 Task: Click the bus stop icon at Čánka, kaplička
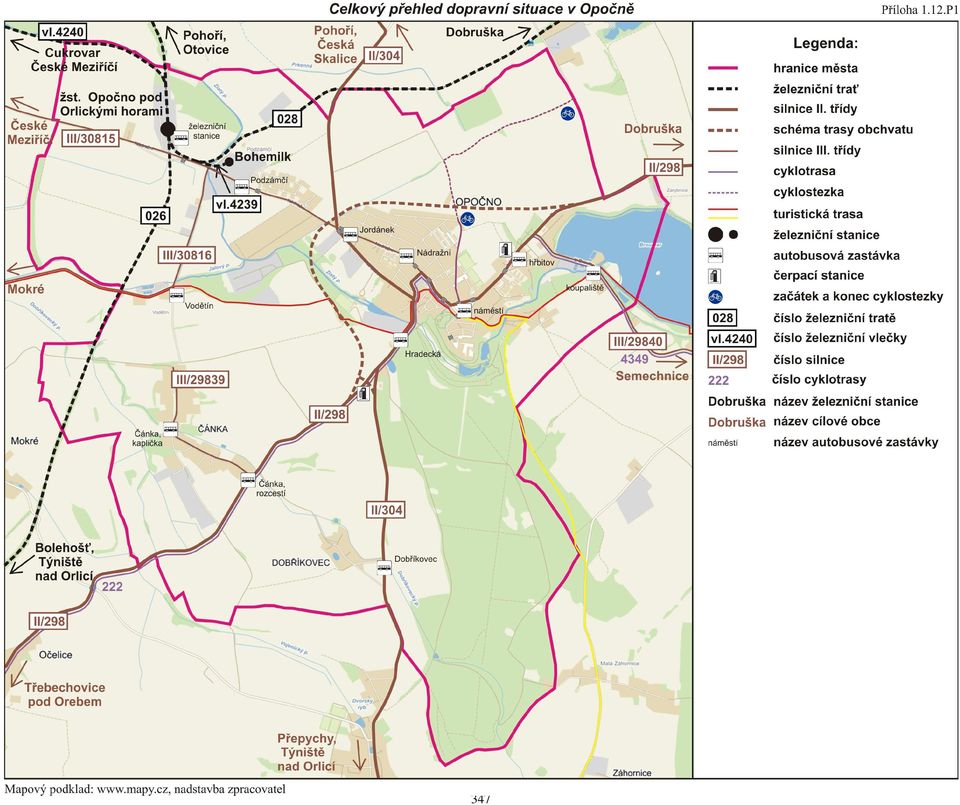click(170, 427)
